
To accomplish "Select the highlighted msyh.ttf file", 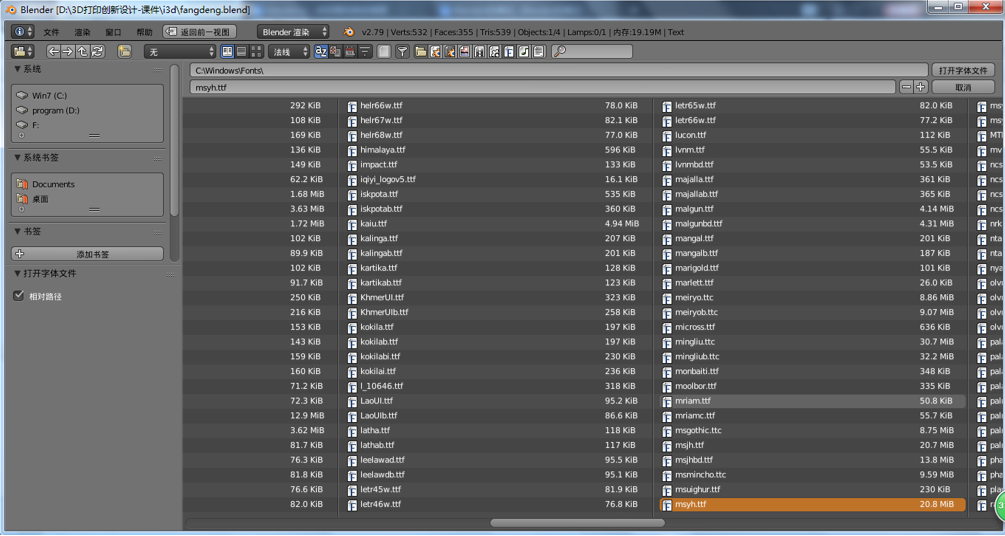I will pyautogui.click(x=812, y=504).
